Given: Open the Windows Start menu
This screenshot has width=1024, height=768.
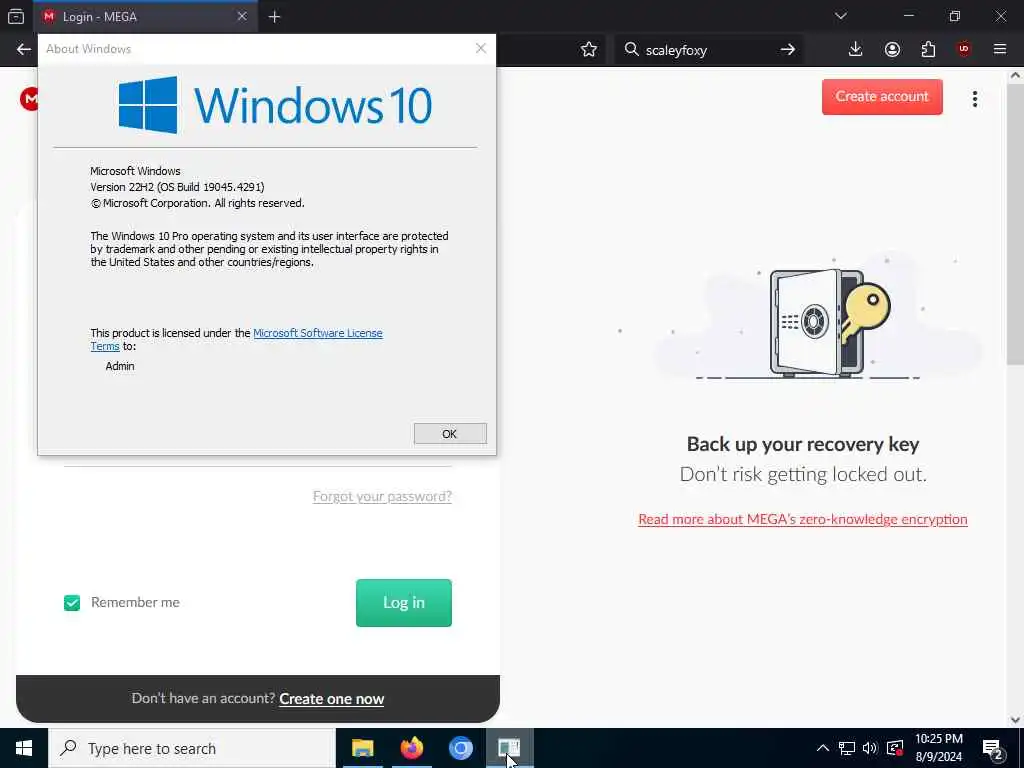Looking at the screenshot, I should pyautogui.click(x=24, y=748).
